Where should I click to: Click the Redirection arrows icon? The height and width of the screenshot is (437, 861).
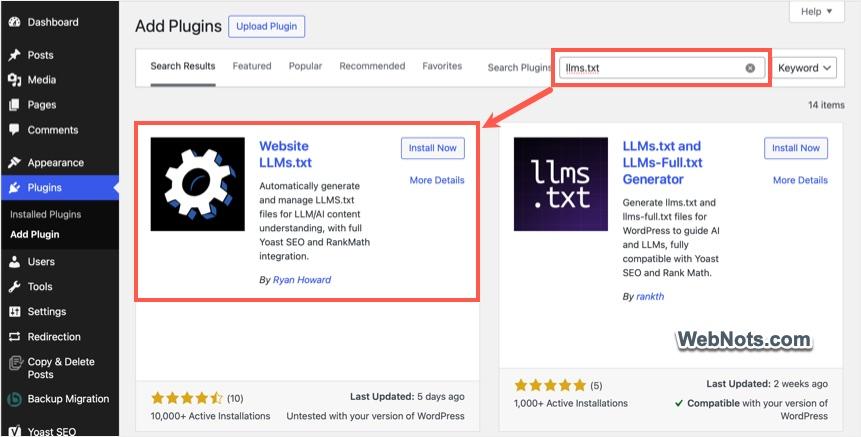pyautogui.click(x=15, y=337)
